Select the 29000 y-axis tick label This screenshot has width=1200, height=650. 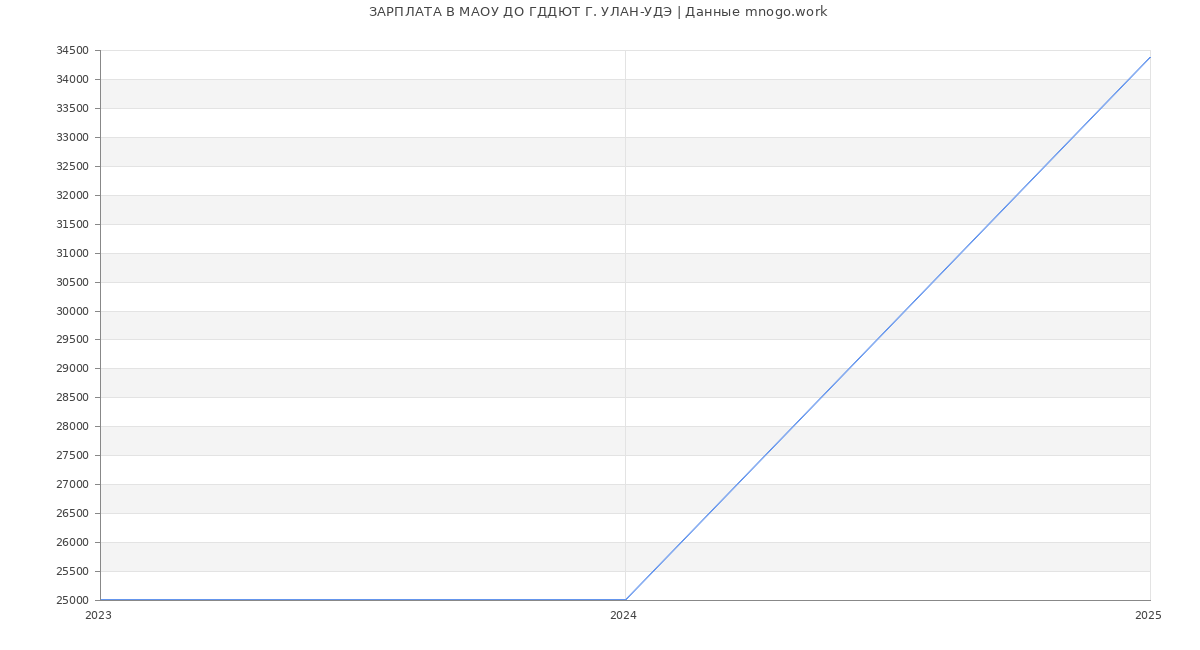pos(72,369)
